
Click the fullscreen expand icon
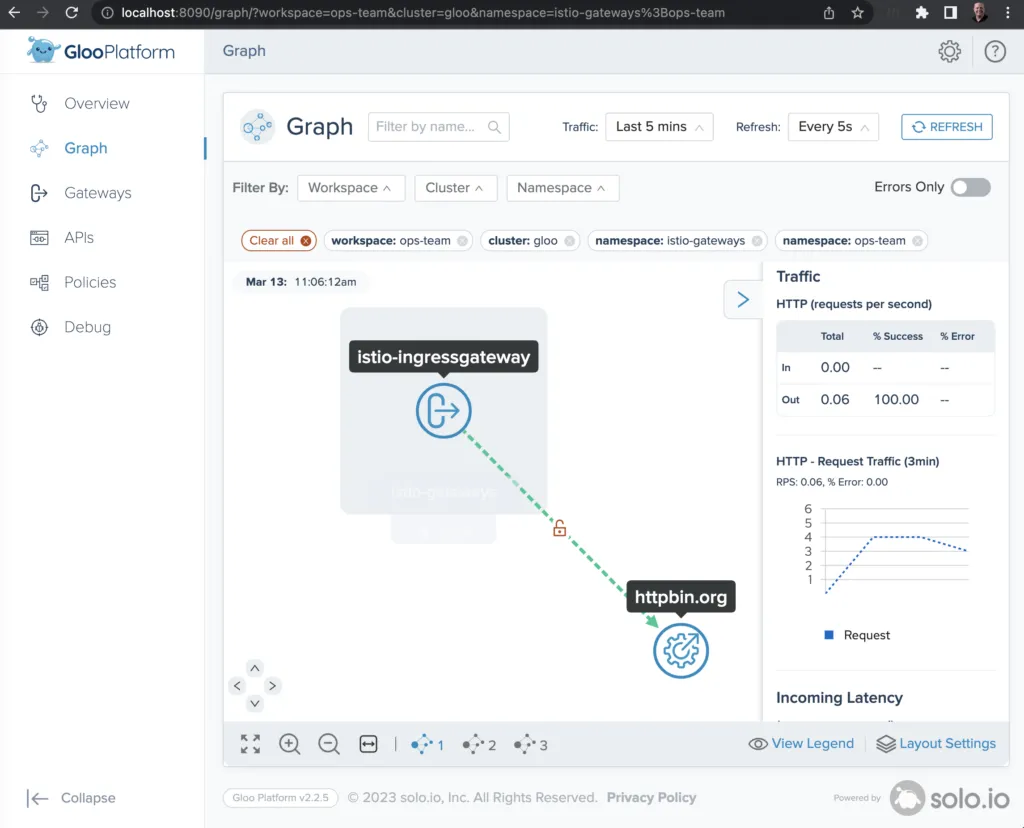pyautogui.click(x=250, y=744)
